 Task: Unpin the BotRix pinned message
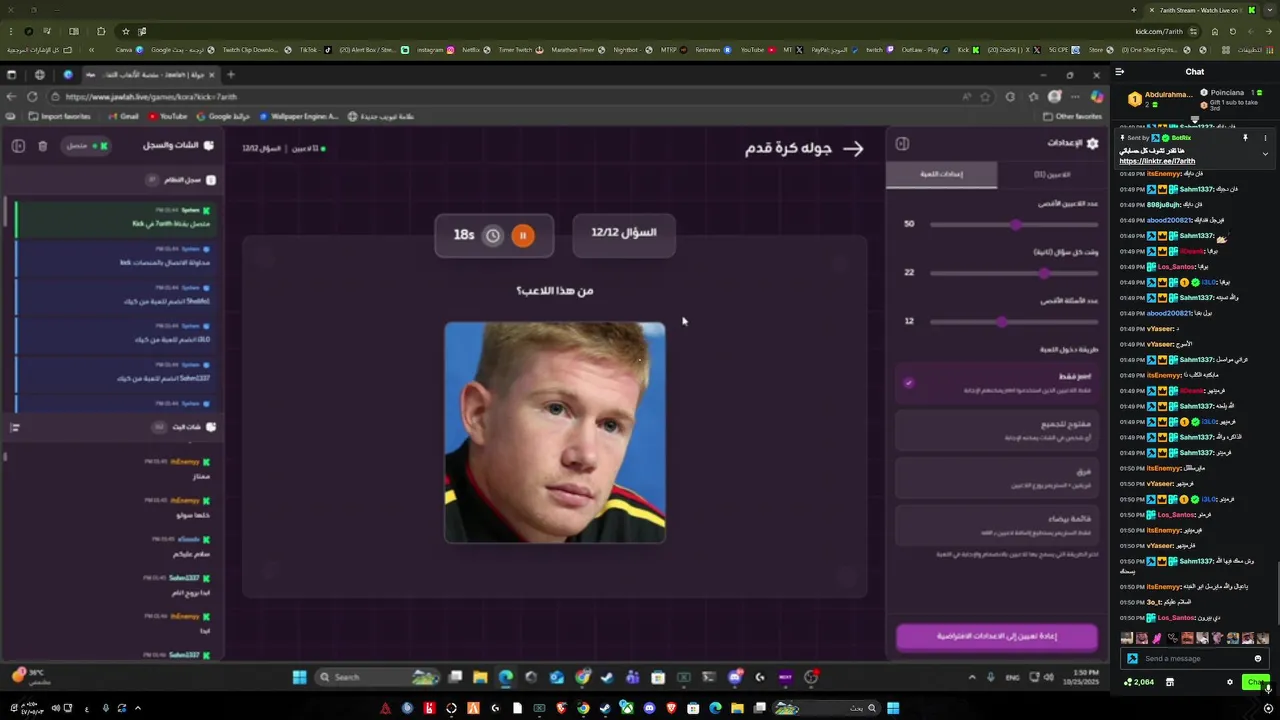click(x=1245, y=138)
